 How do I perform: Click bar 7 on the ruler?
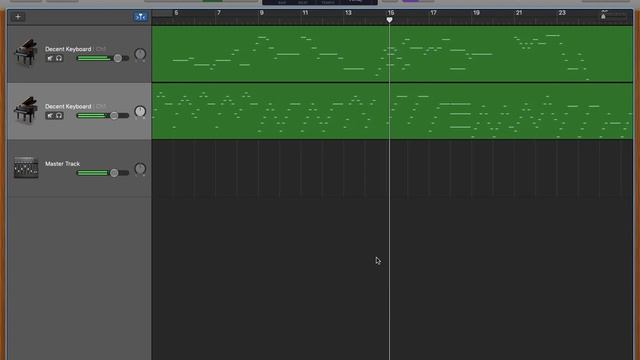(x=219, y=13)
